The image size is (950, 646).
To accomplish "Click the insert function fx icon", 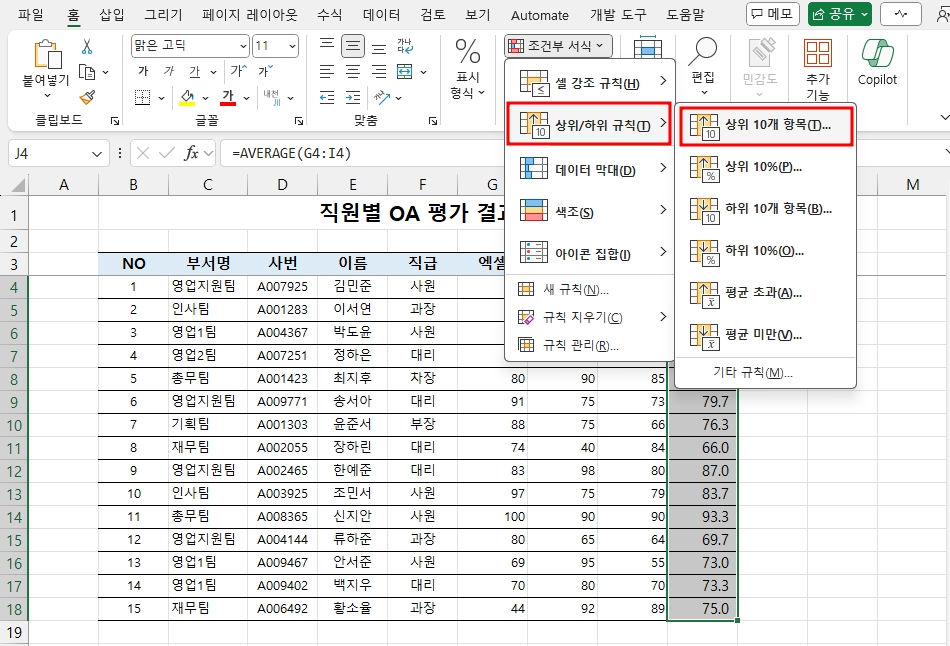I will point(191,153).
